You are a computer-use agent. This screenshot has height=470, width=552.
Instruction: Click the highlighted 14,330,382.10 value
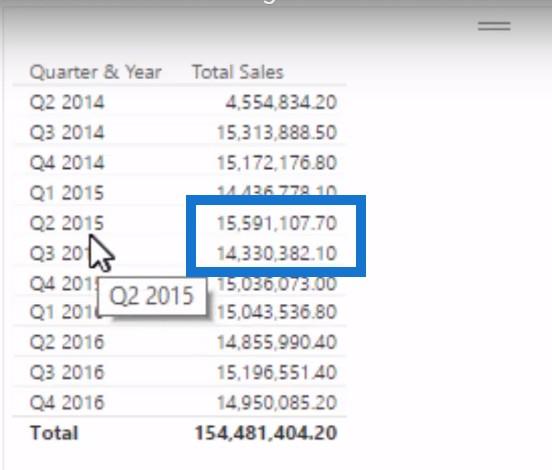pyautogui.click(x=277, y=253)
